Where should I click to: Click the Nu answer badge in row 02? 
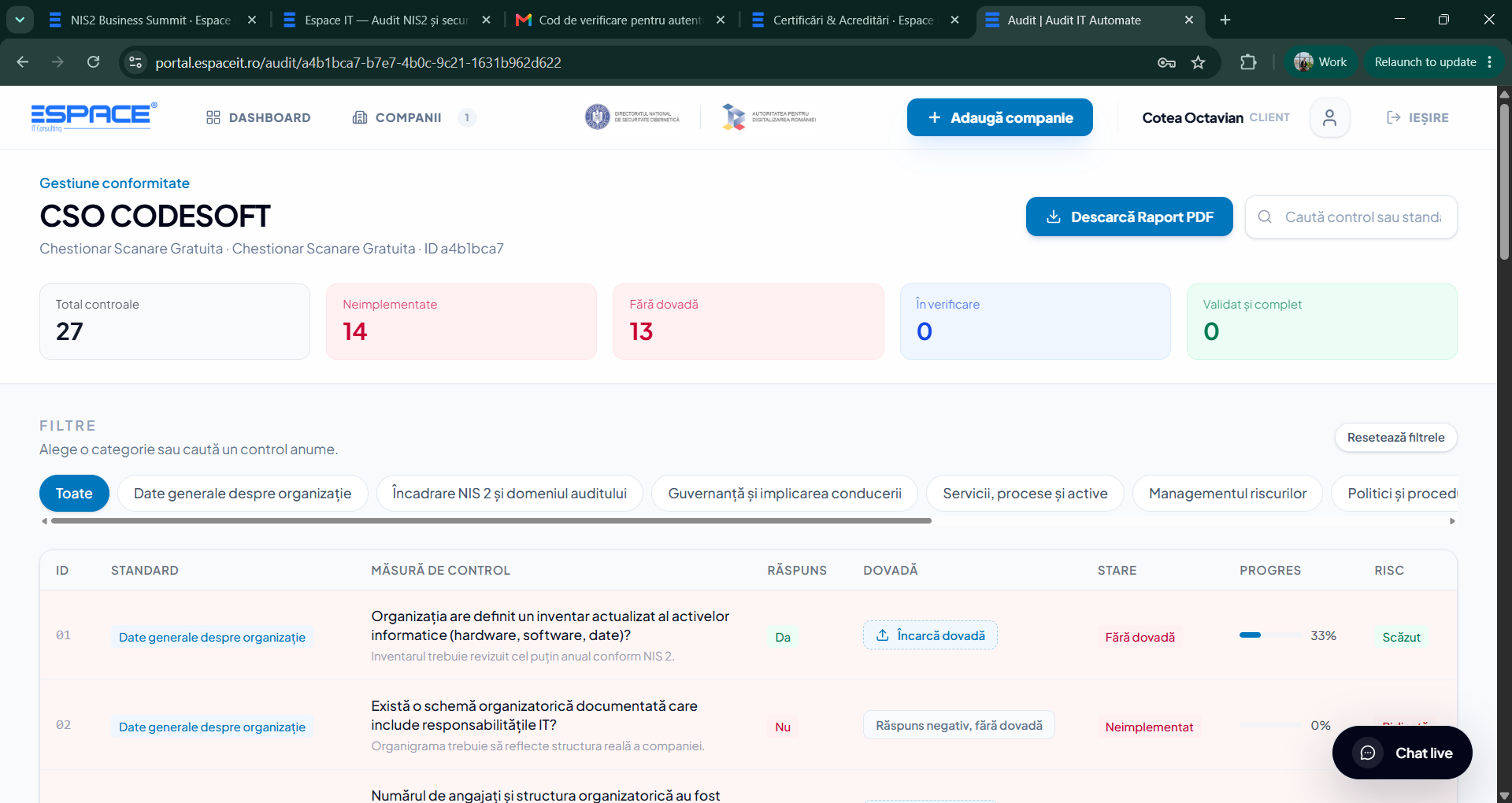pyautogui.click(x=783, y=727)
